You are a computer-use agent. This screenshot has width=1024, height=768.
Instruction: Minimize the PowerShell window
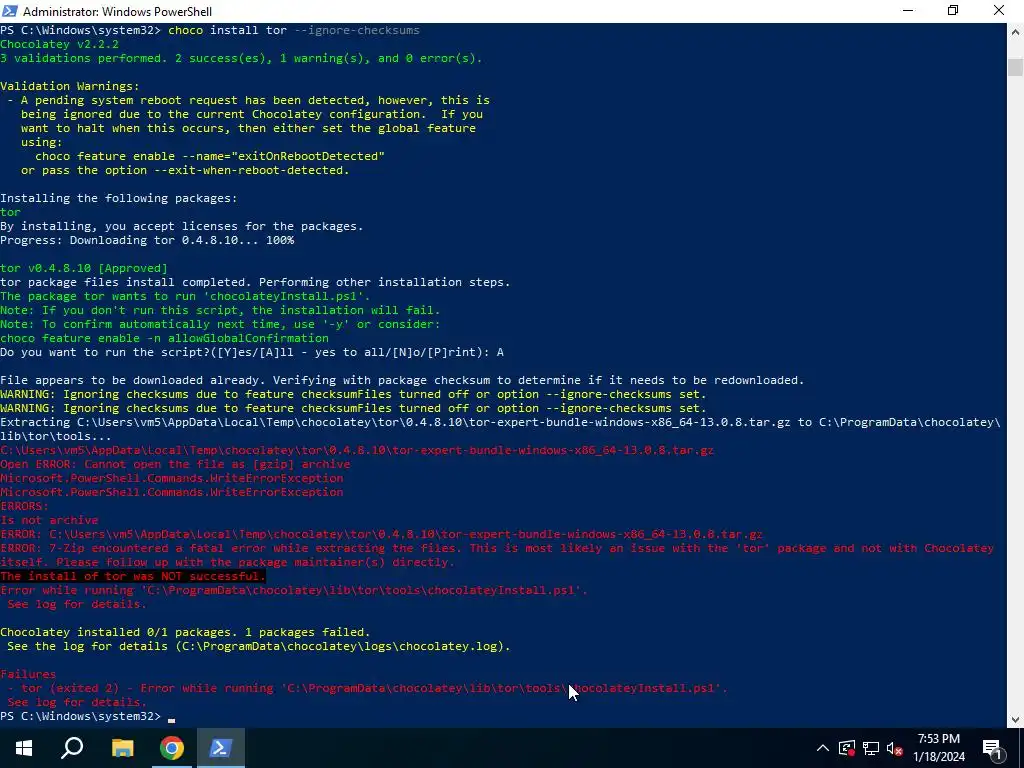click(908, 11)
